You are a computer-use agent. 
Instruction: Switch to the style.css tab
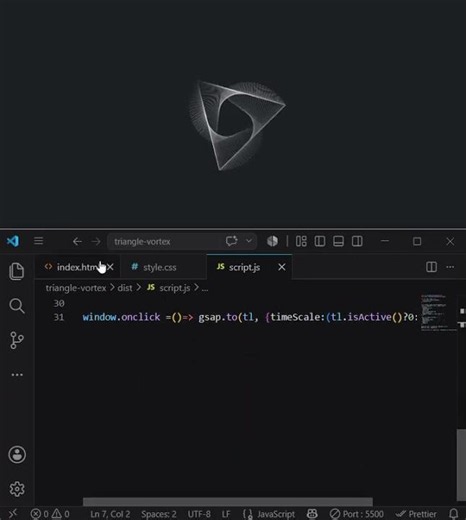pos(163,267)
